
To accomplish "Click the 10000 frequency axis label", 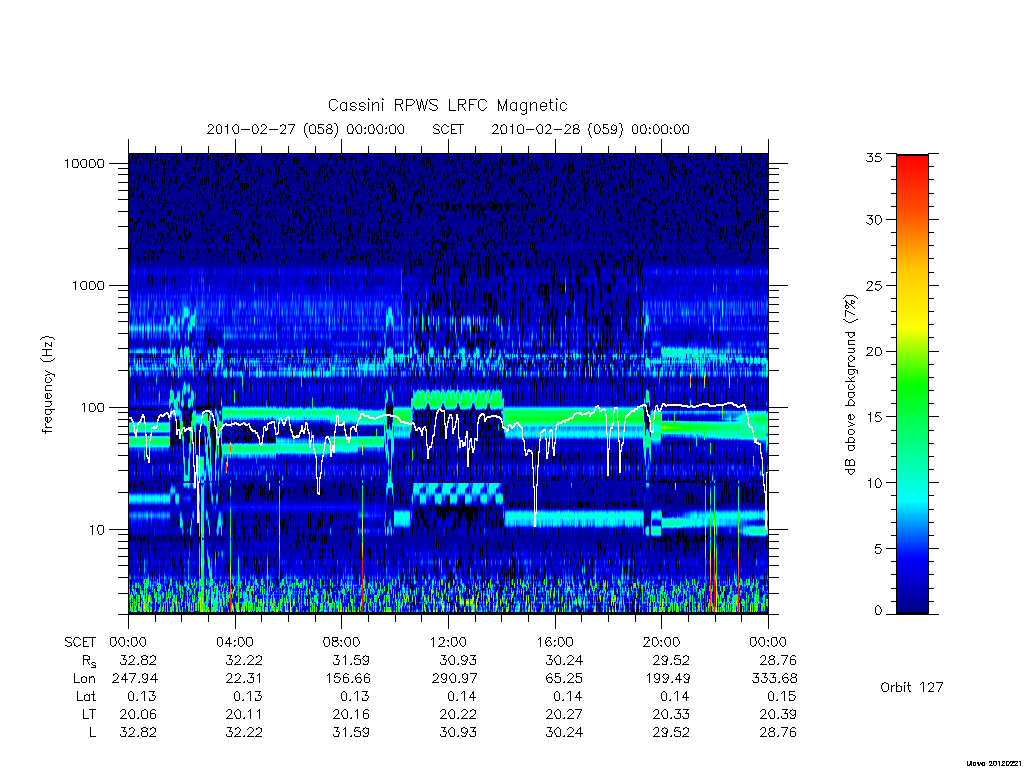I will 84,163.
